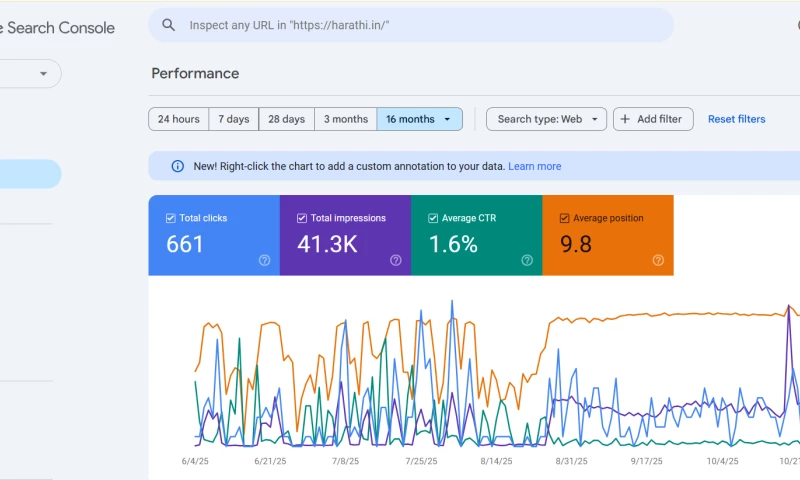This screenshot has width=800, height=480.
Task: Select the 7 days date range
Action: pyautogui.click(x=234, y=119)
